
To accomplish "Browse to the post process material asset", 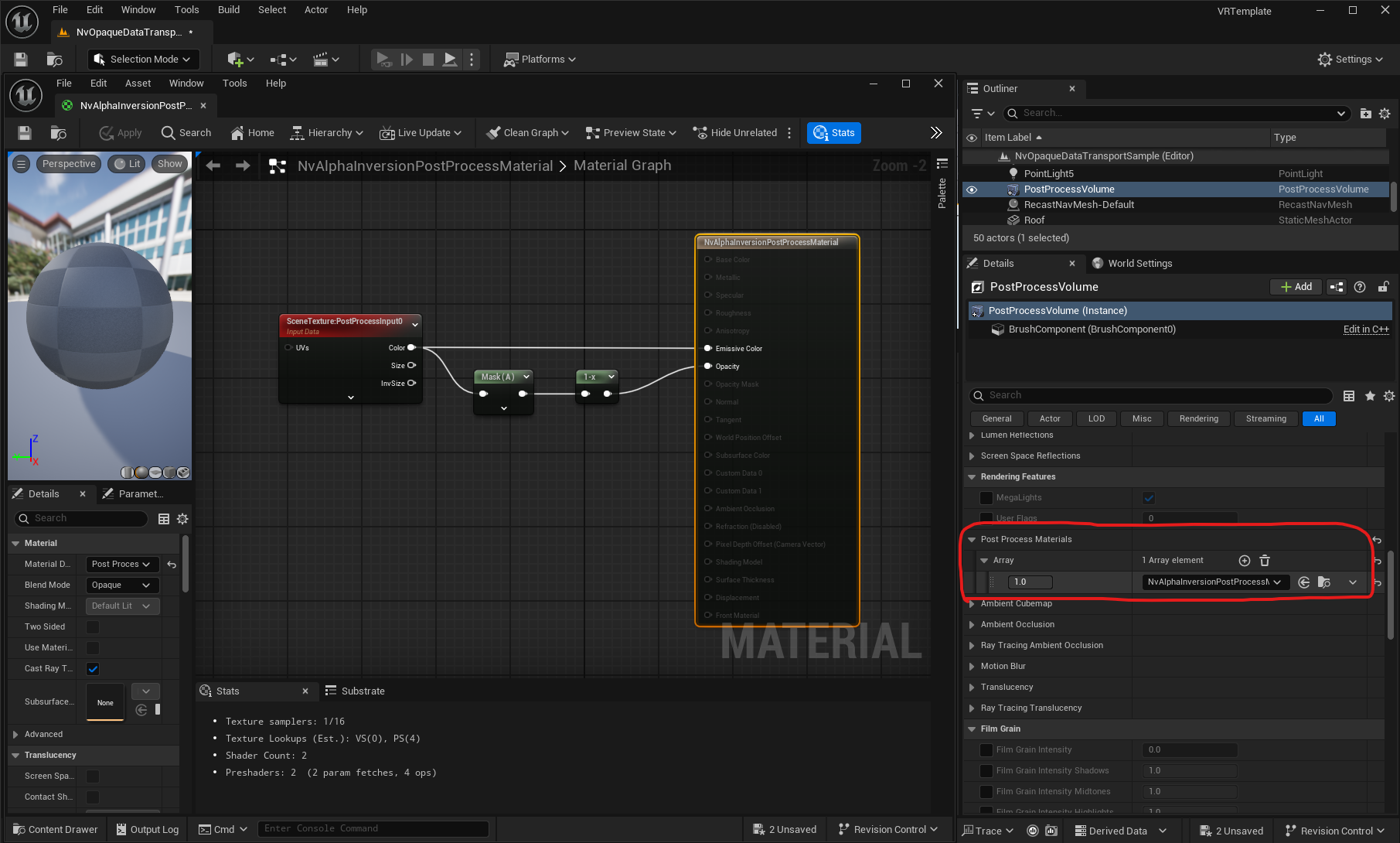I will (1324, 582).
